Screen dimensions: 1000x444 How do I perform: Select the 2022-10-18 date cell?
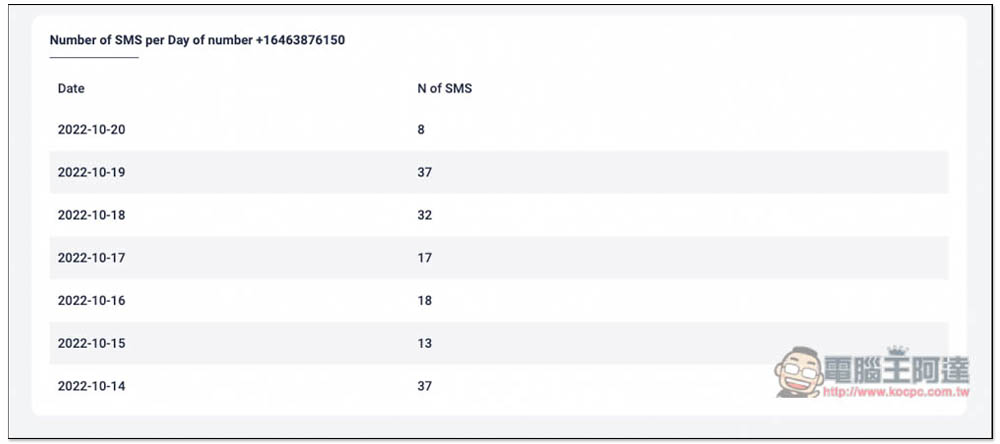tap(91, 215)
